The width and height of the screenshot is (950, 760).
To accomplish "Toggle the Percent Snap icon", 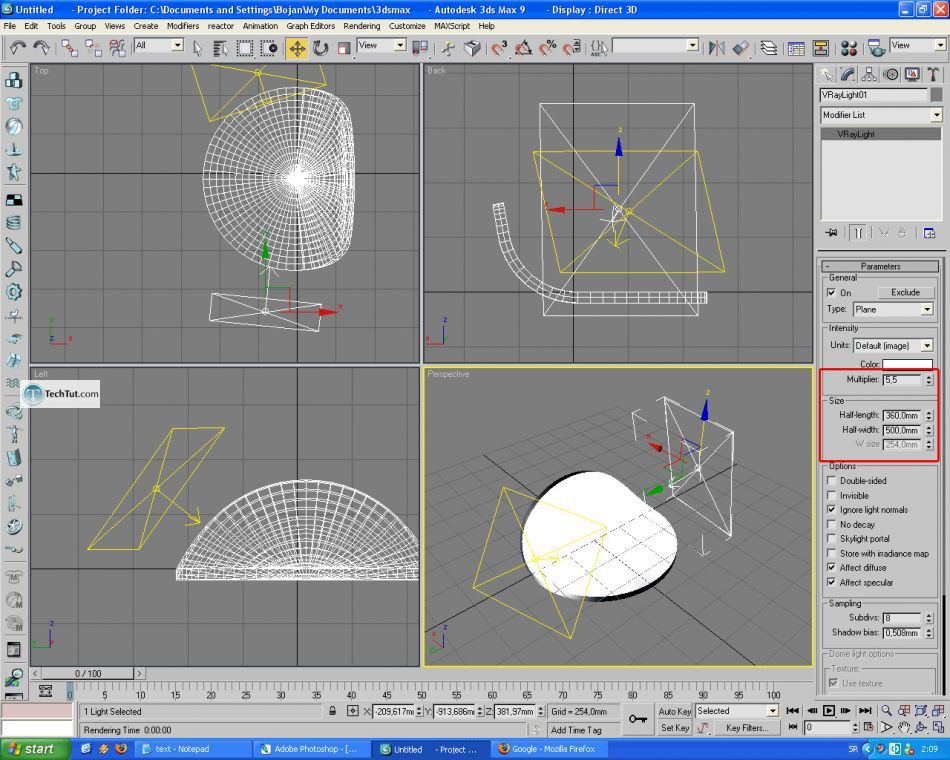I will click(547, 48).
